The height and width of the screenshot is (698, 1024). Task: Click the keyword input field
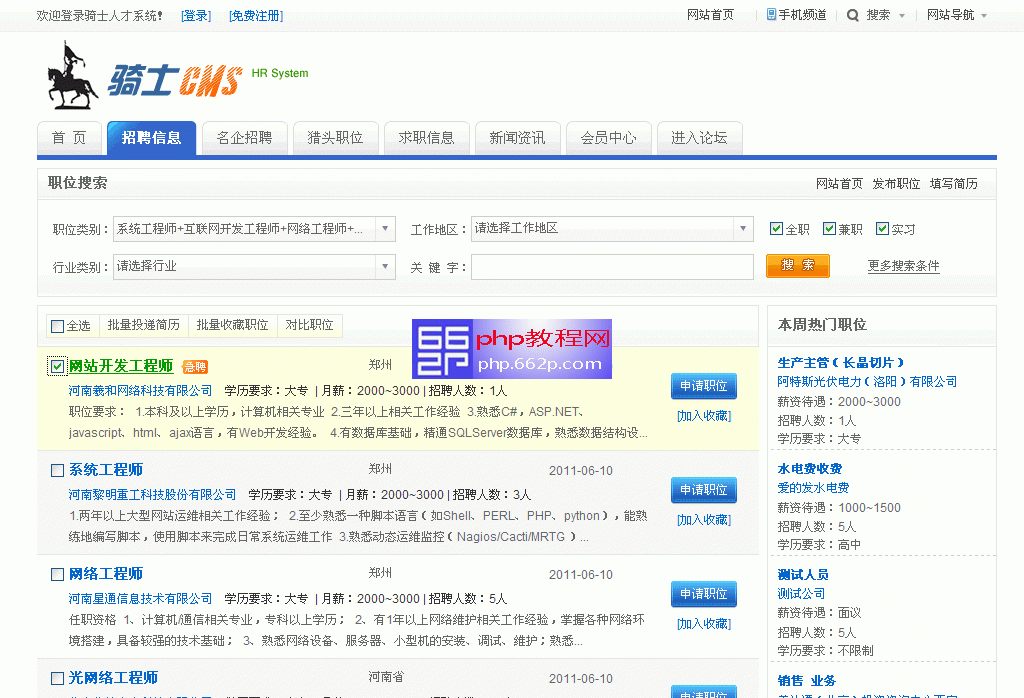[x=613, y=266]
